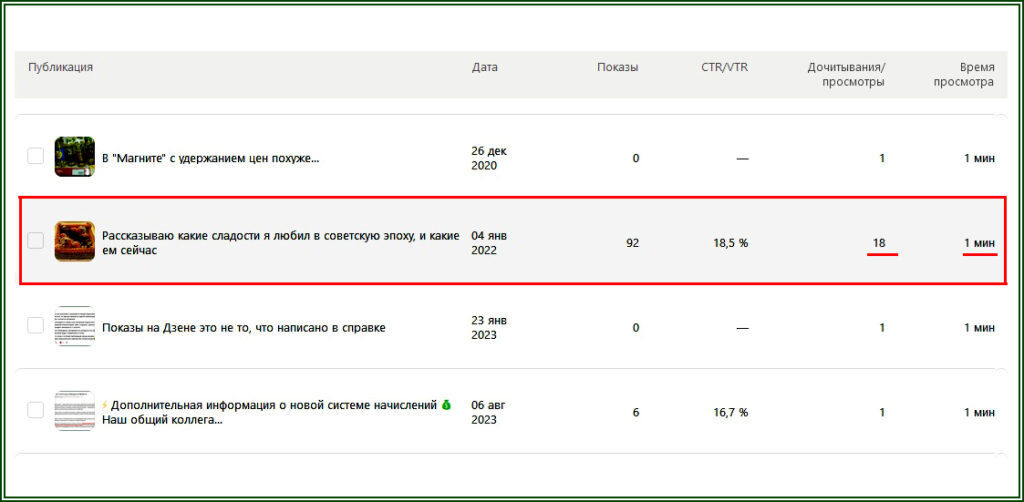Click the CTR value "18,5 %"
1024x502 pixels.
(x=730, y=243)
